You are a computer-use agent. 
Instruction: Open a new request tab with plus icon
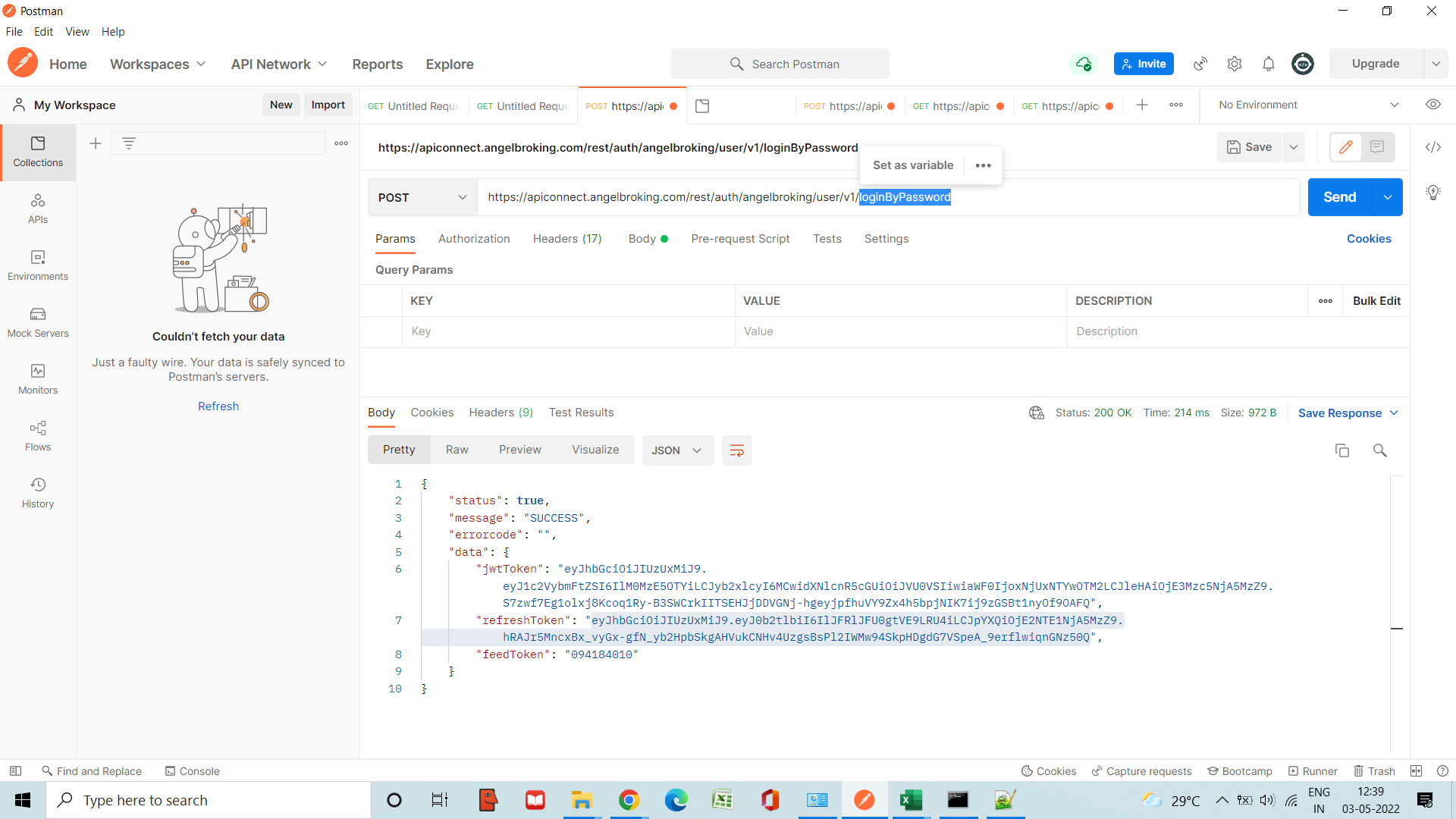coord(1142,105)
